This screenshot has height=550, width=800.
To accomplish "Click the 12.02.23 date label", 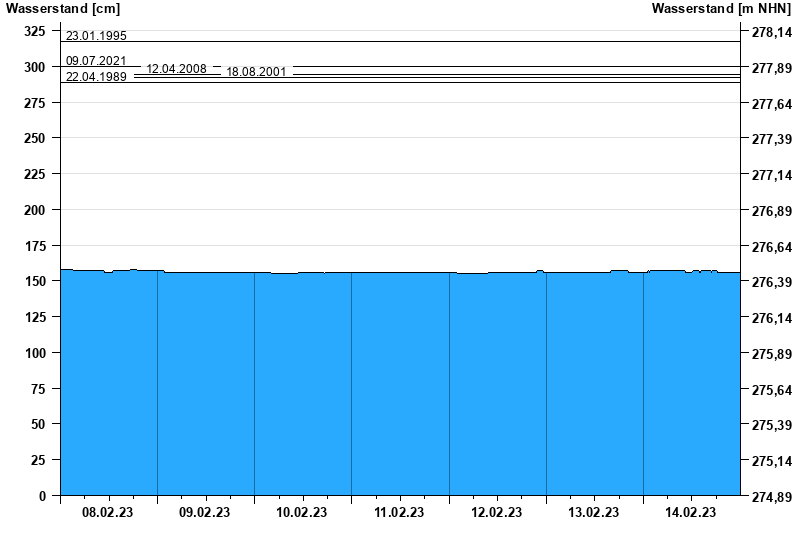I will 497,513.
